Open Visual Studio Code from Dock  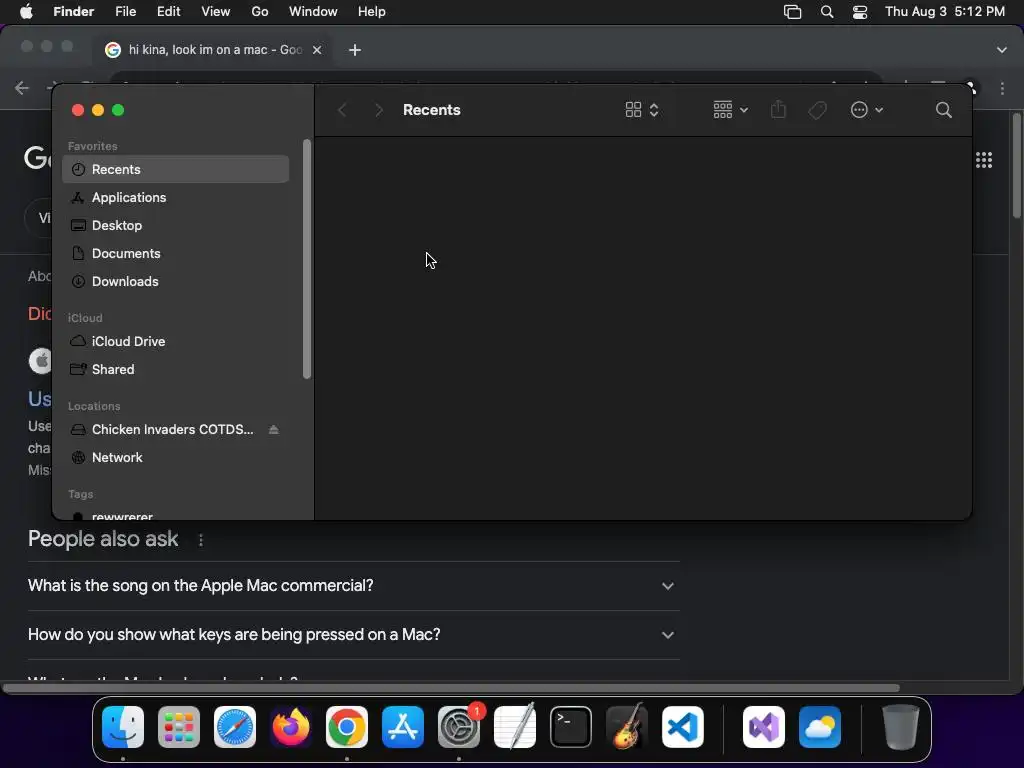tap(683, 727)
